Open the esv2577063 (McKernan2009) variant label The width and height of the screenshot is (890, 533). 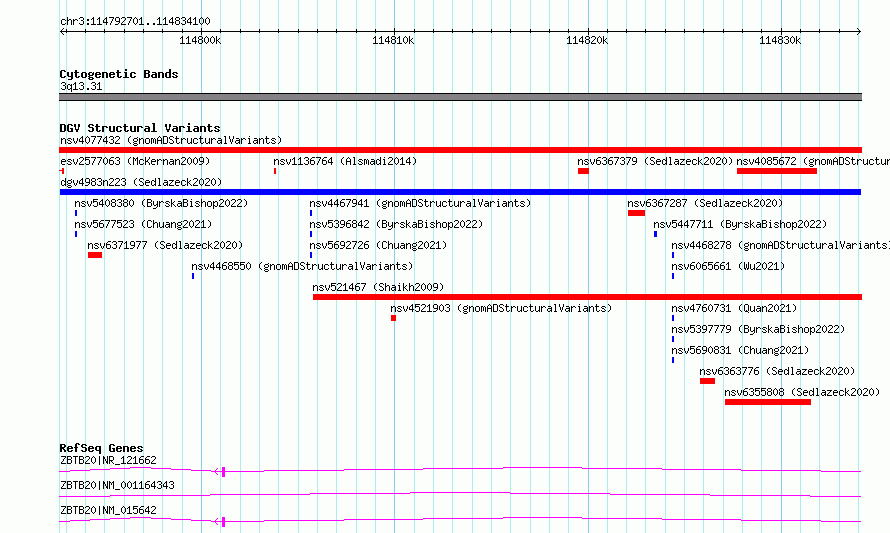[x=135, y=161]
